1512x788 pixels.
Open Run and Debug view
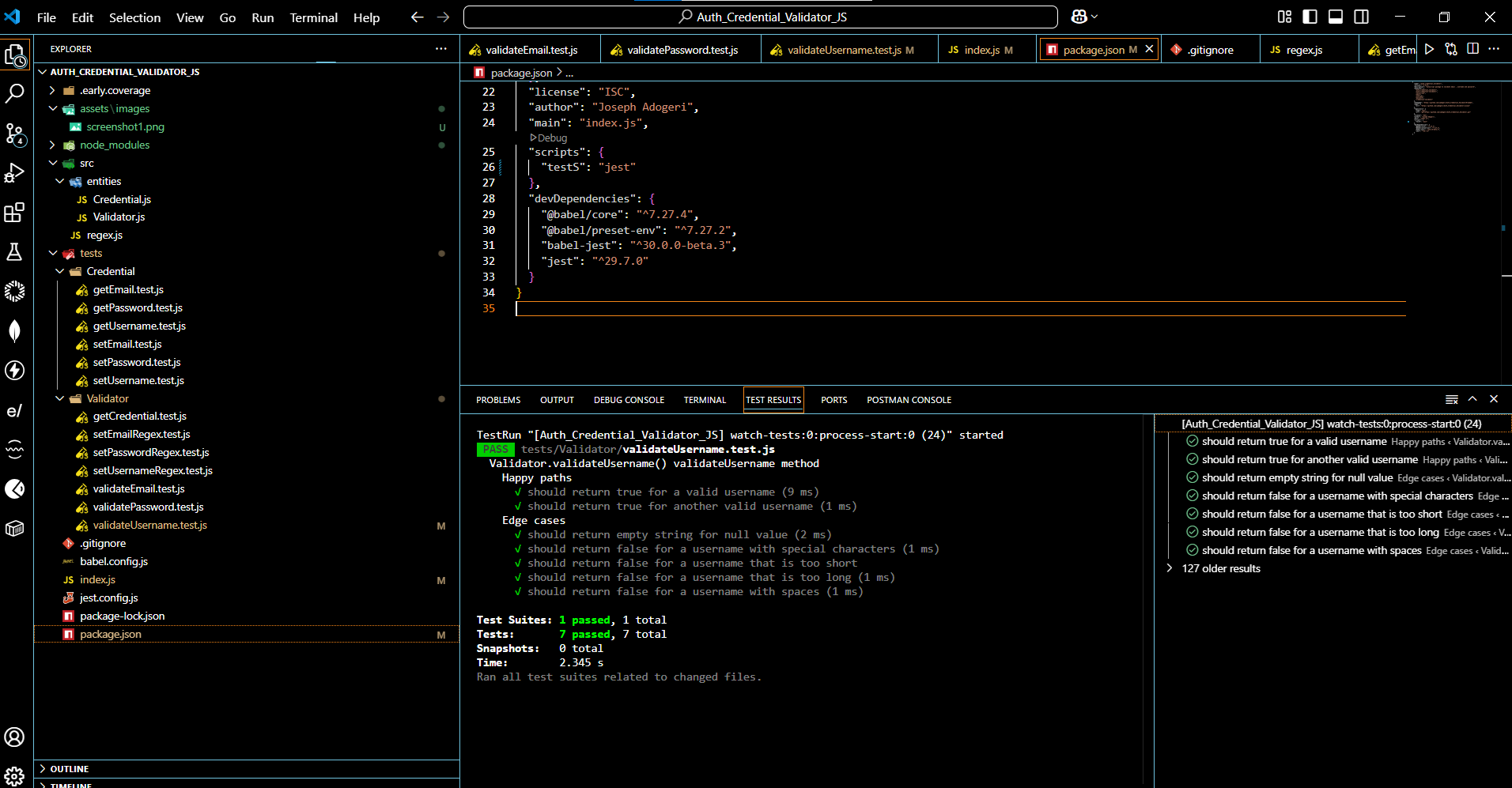tap(15, 173)
